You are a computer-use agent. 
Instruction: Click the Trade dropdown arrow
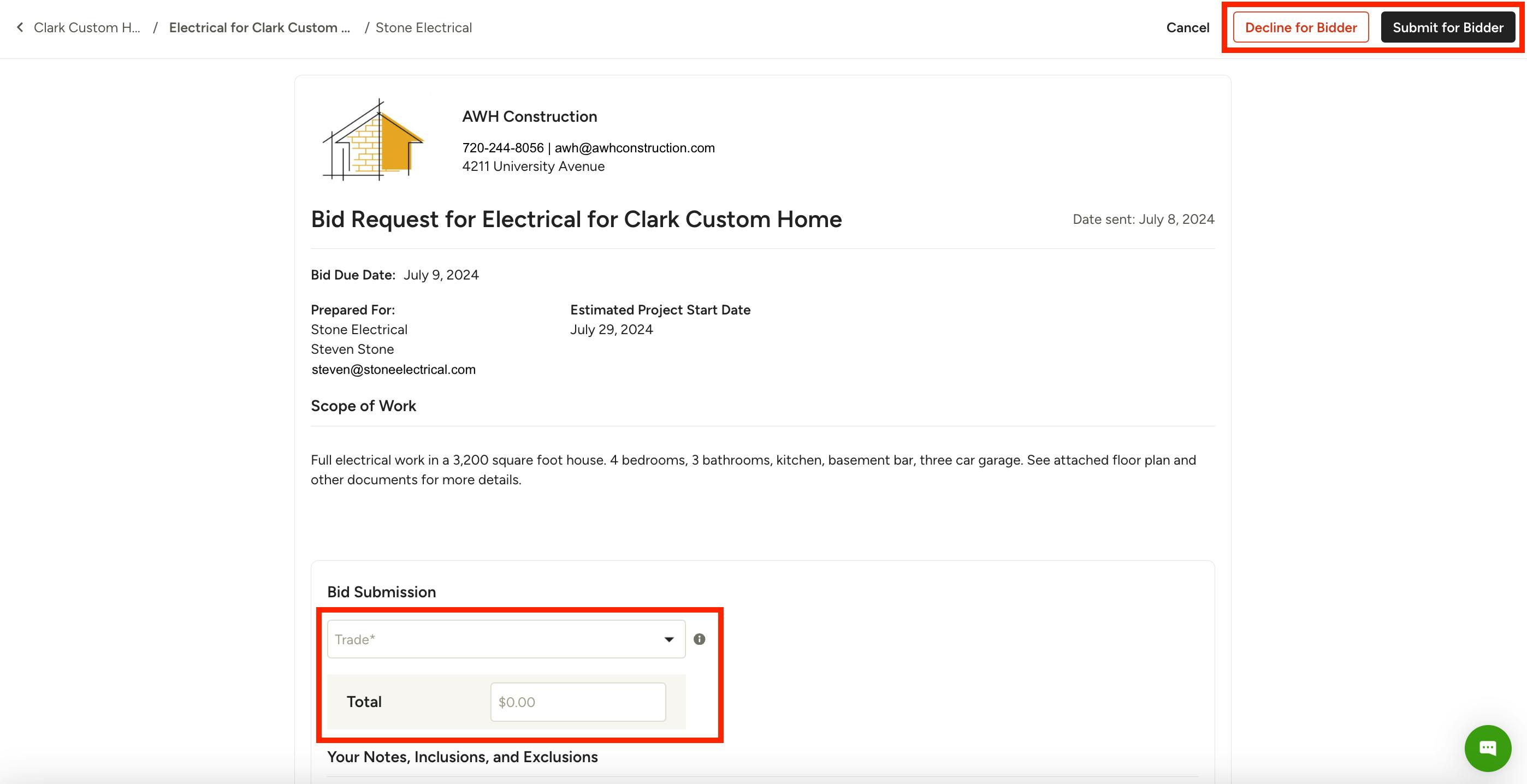coord(668,639)
